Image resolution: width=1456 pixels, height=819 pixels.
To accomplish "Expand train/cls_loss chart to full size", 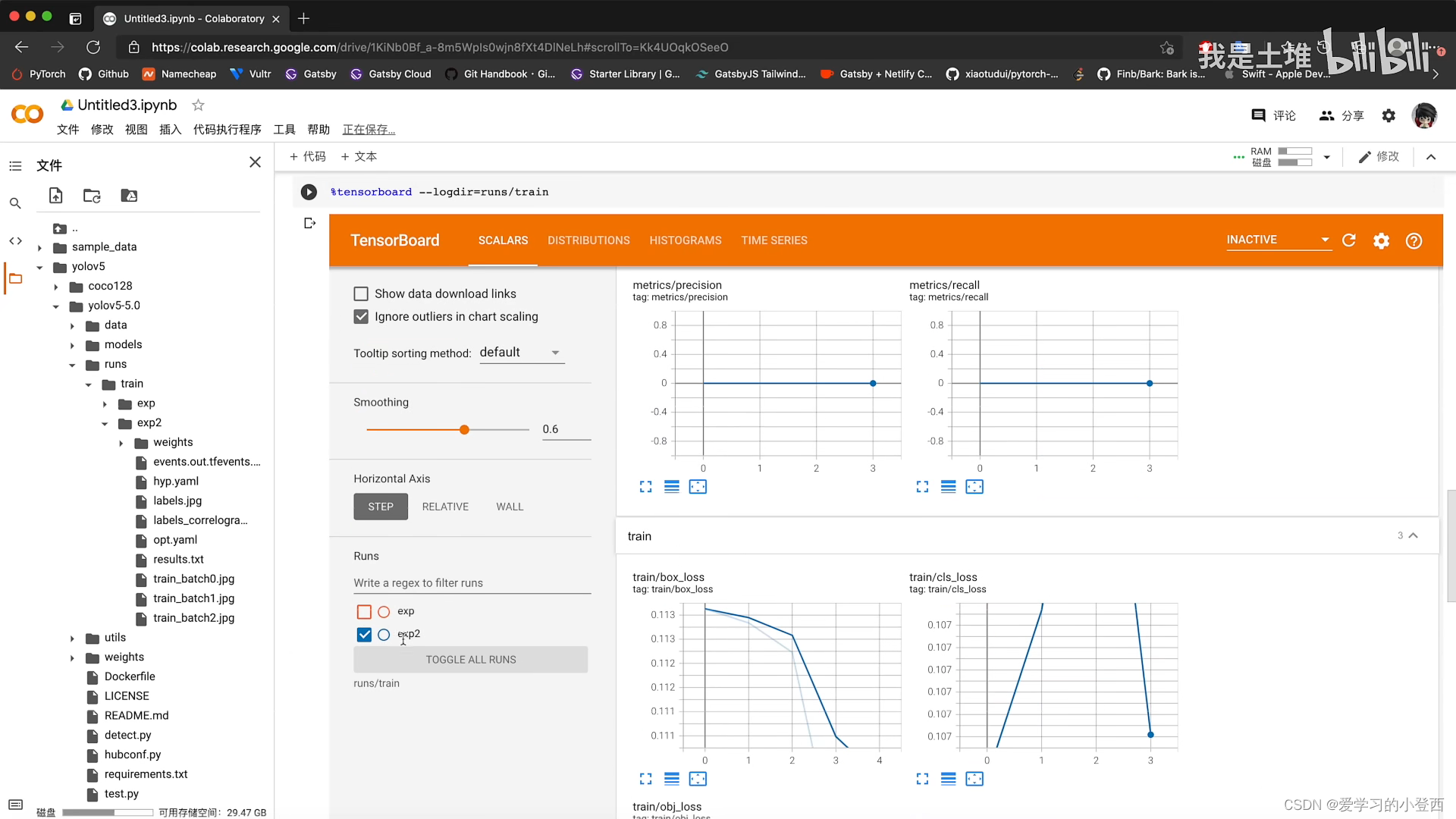I will [x=922, y=779].
